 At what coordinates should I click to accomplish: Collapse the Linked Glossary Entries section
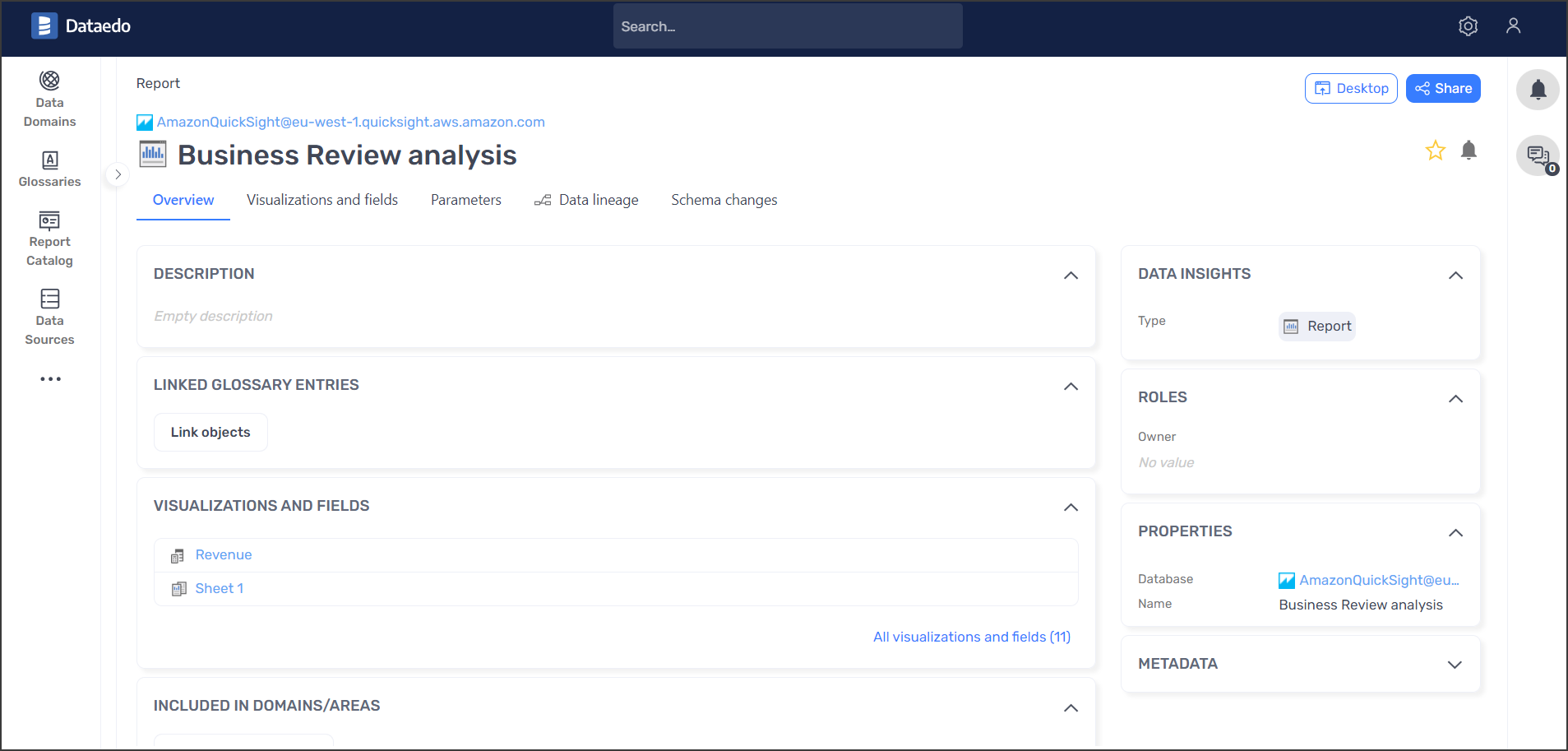pos(1071,387)
